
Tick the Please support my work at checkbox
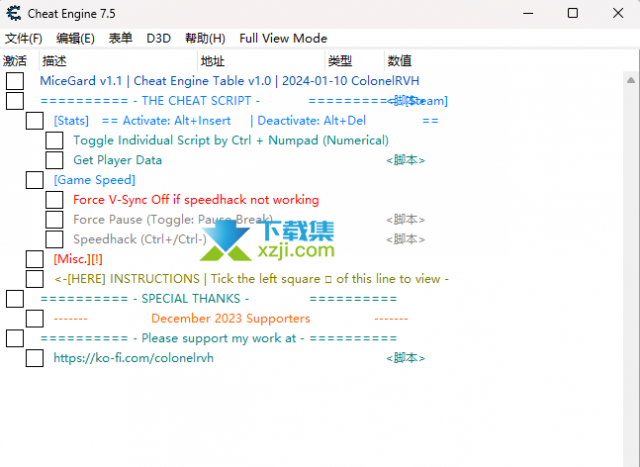point(15,338)
